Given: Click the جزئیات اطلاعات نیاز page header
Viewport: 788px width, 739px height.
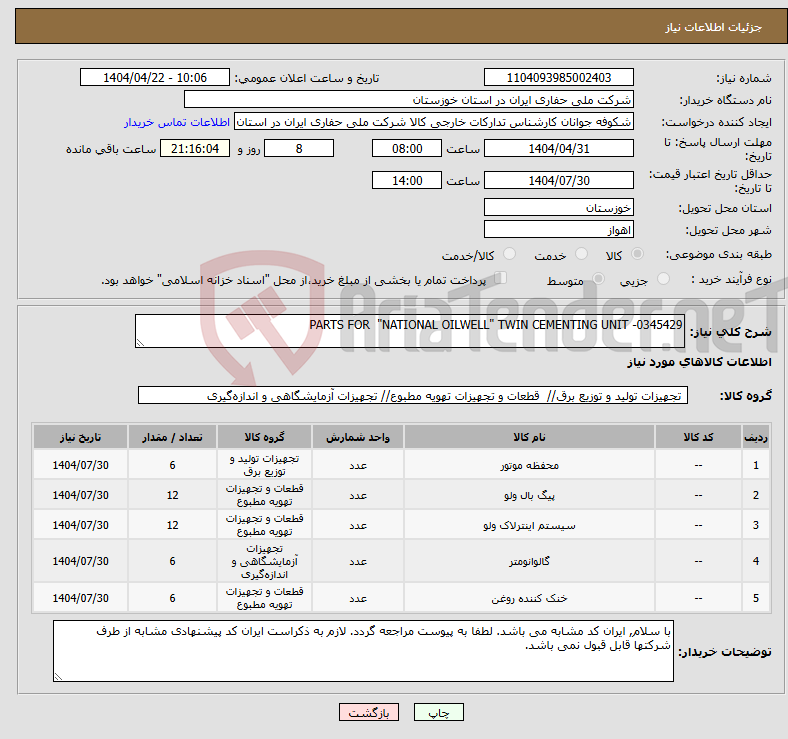Looking at the screenshot, I should coord(714,27).
